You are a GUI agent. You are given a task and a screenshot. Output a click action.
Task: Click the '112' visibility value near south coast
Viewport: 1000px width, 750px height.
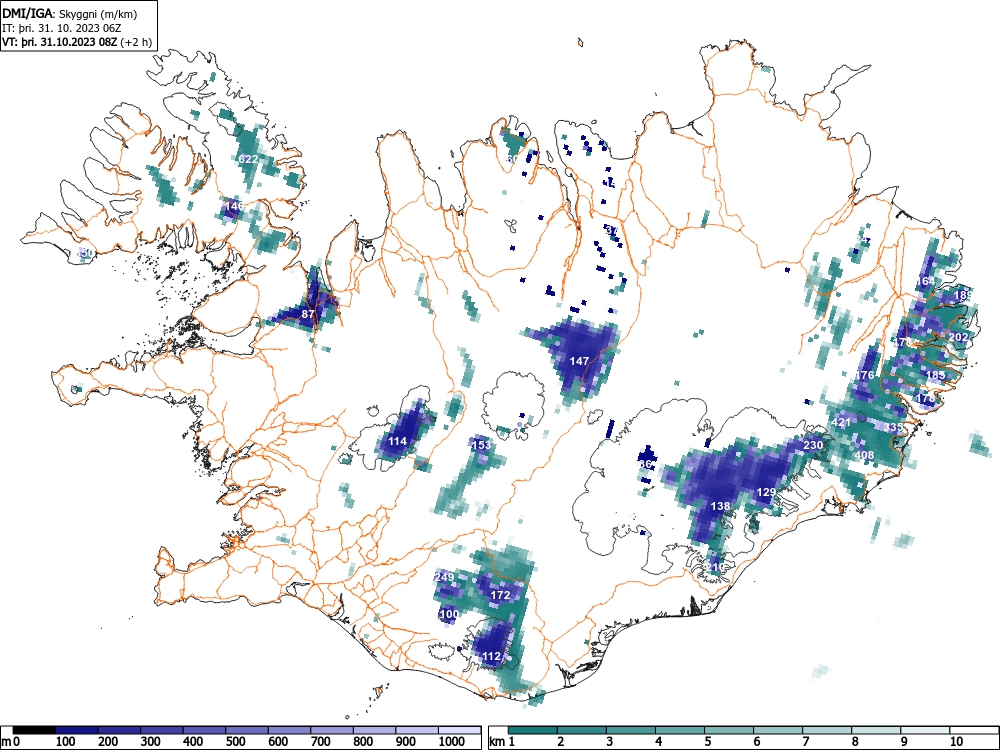pos(491,656)
